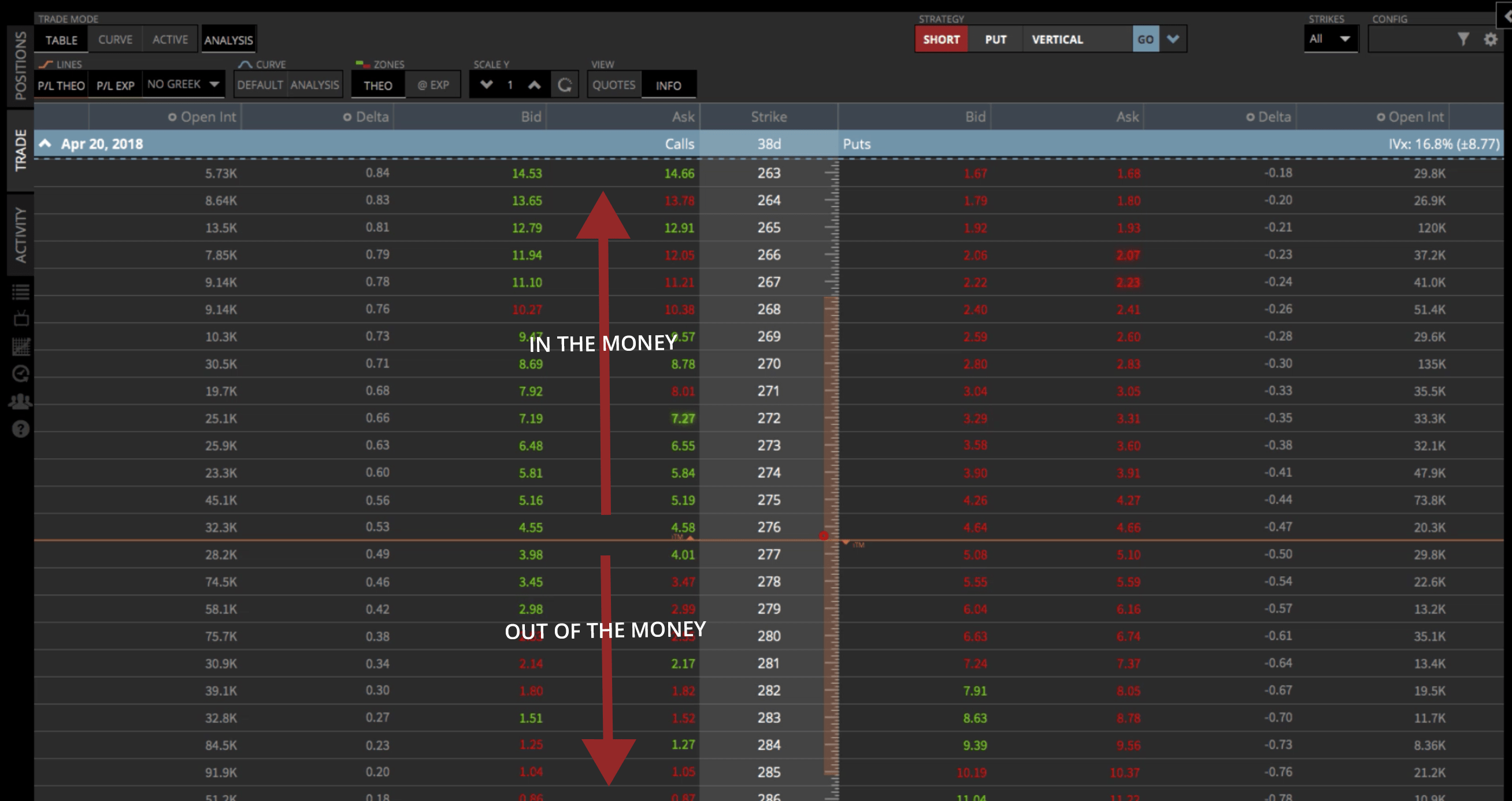Open the settings gear in Config

(1490, 39)
